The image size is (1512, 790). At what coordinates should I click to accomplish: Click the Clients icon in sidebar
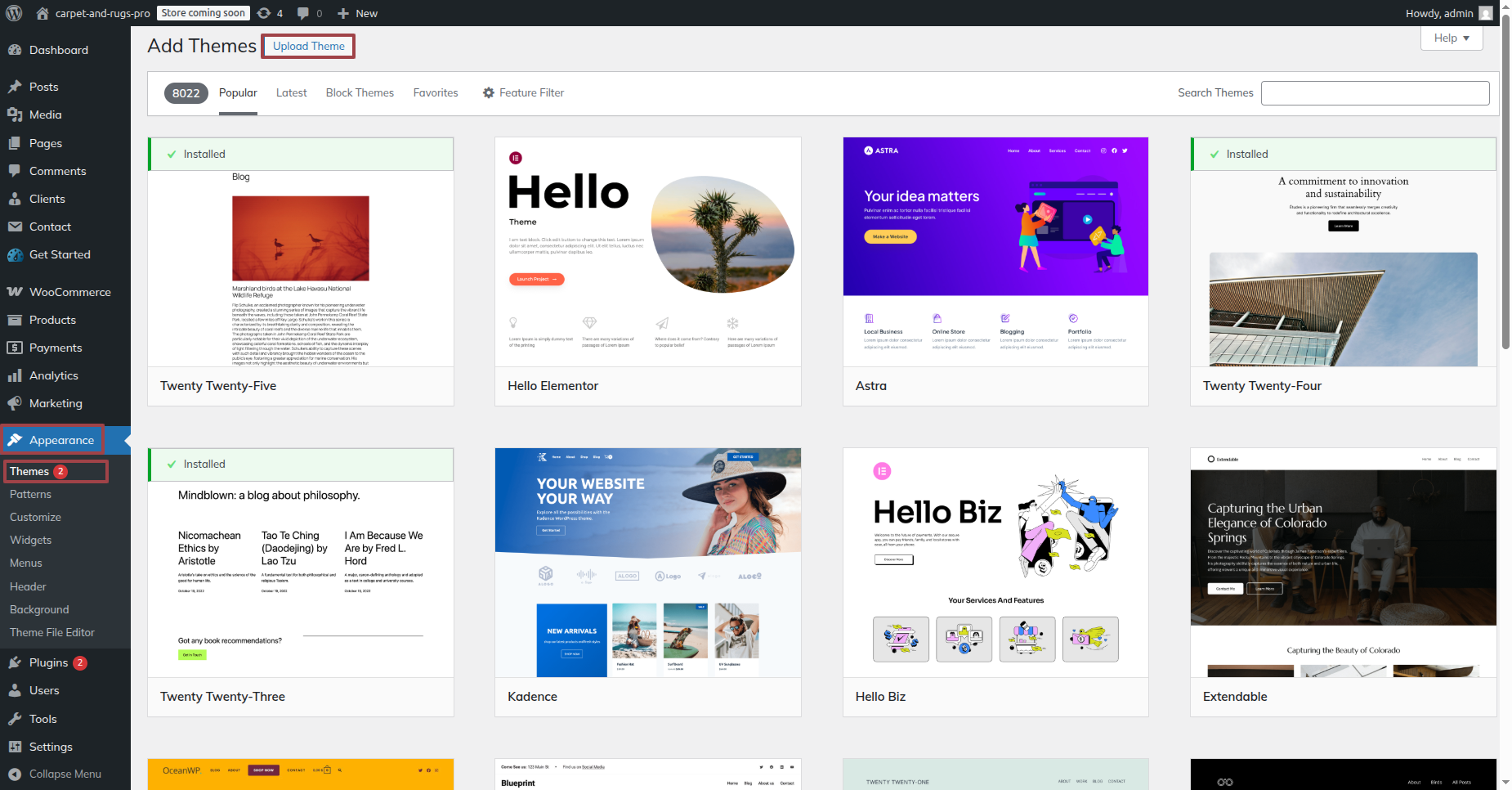[x=15, y=199]
